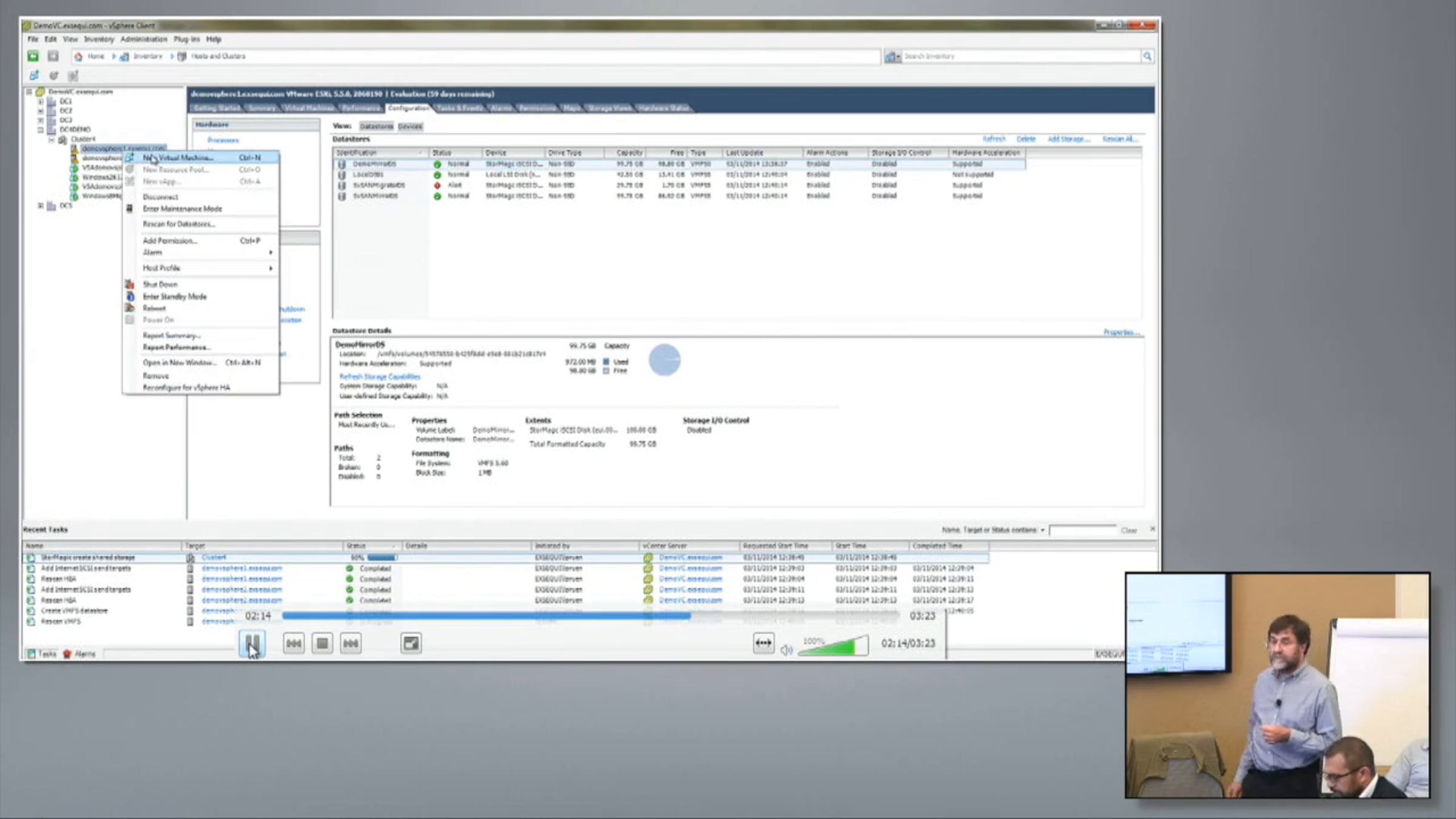This screenshot has height=819, width=1456.
Task: Click the green back navigation arrow icon
Action: (33, 56)
